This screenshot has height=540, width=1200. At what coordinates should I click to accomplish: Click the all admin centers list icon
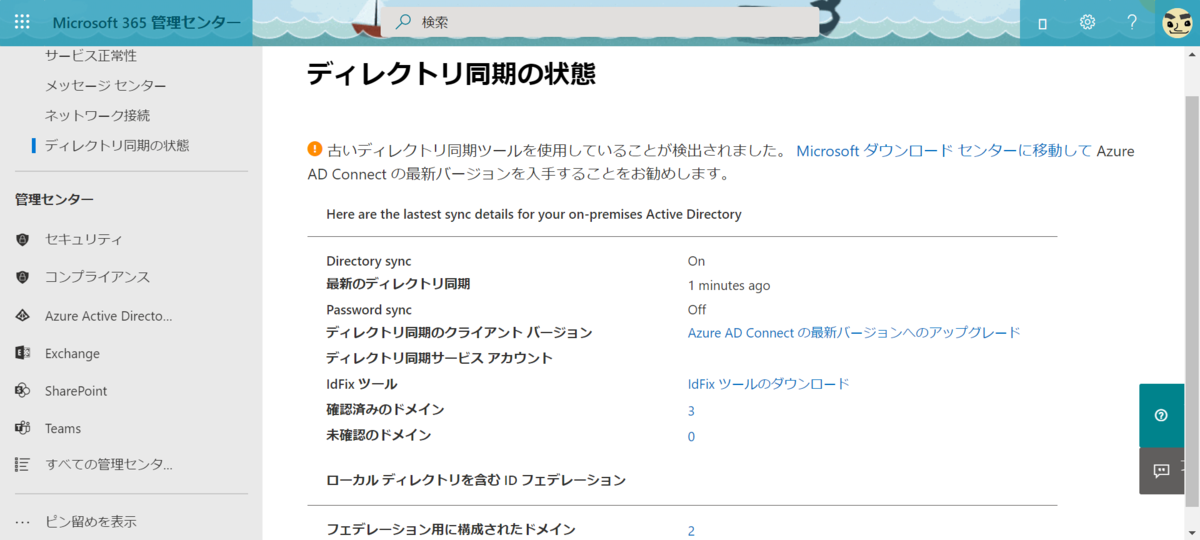pos(22,464)
